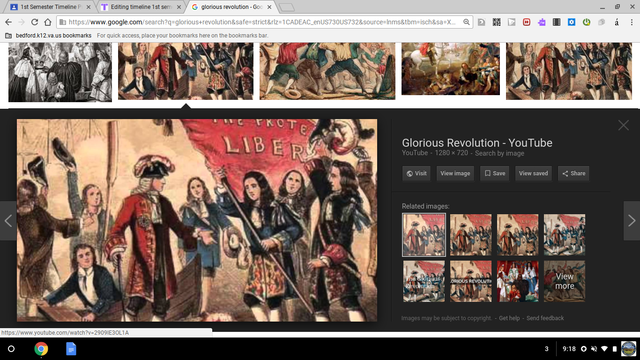Open notification count 3 in tray
The width and height of the screenshot is (640, 360).
547,349
